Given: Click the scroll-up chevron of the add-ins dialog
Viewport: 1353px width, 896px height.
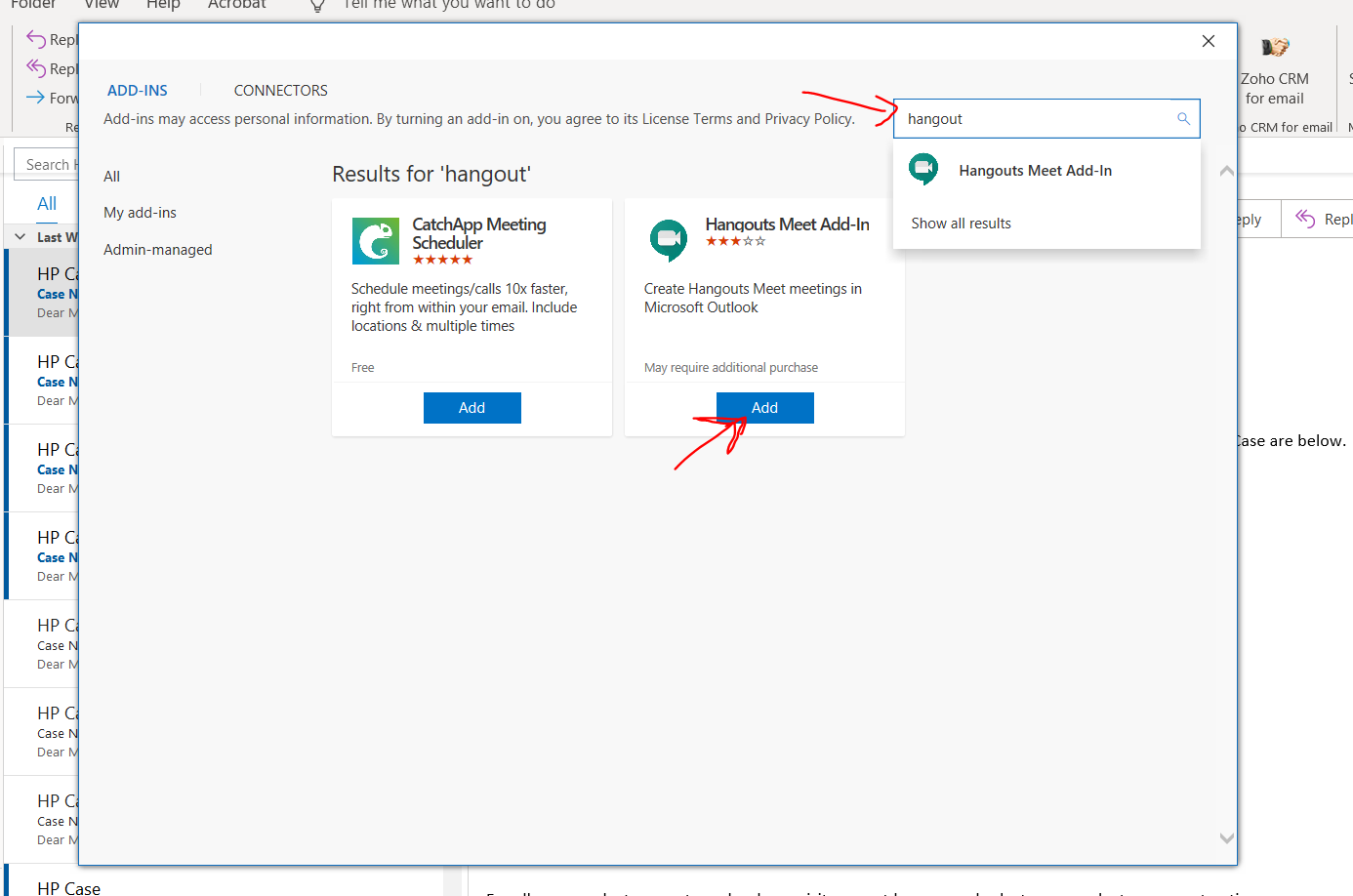Looking at the screenshot, I should [x=1227, y=171].
